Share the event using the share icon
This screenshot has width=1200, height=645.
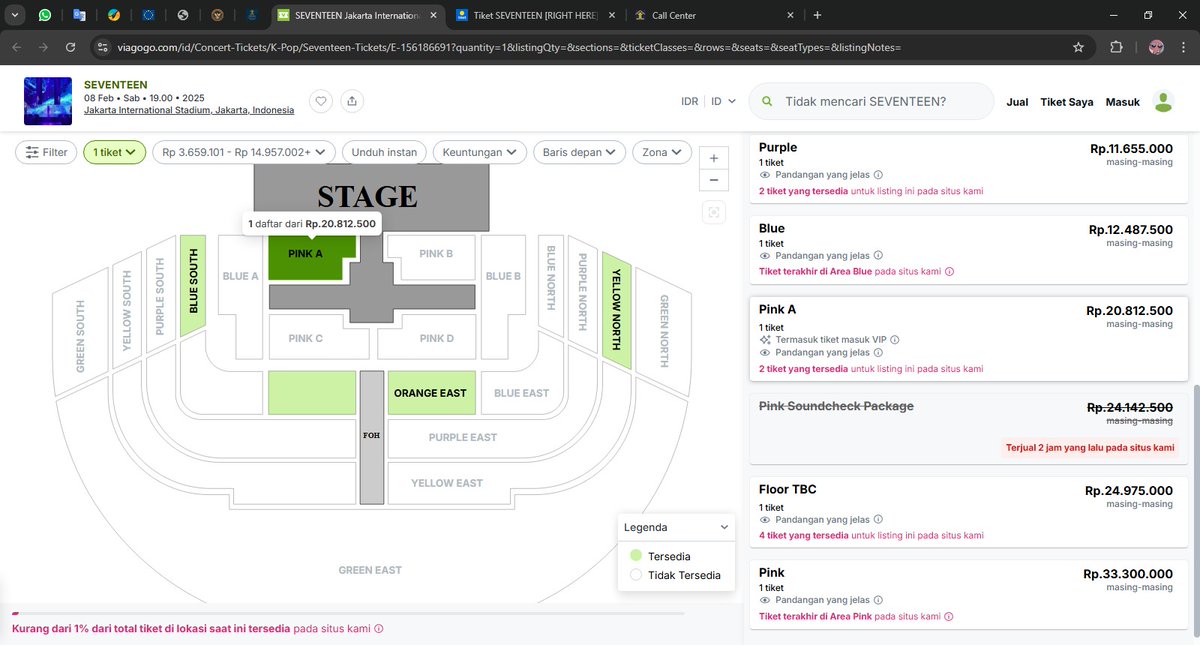[x=351, y=101]
